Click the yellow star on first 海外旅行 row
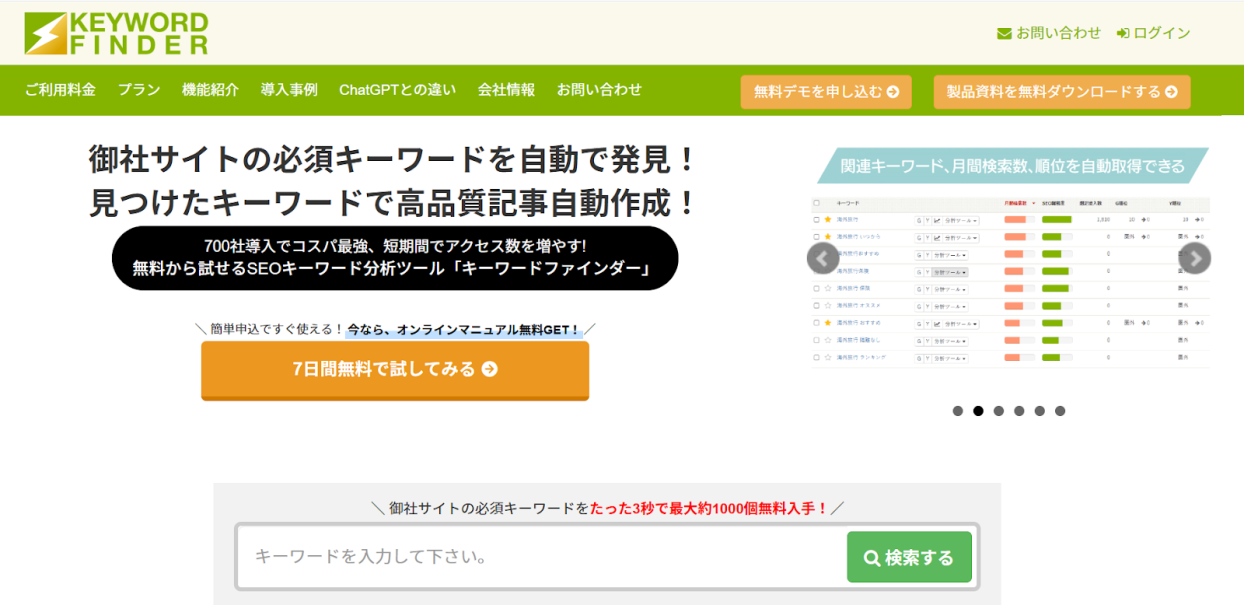This screenshot has height=605, width=1244. pos(828,219)
